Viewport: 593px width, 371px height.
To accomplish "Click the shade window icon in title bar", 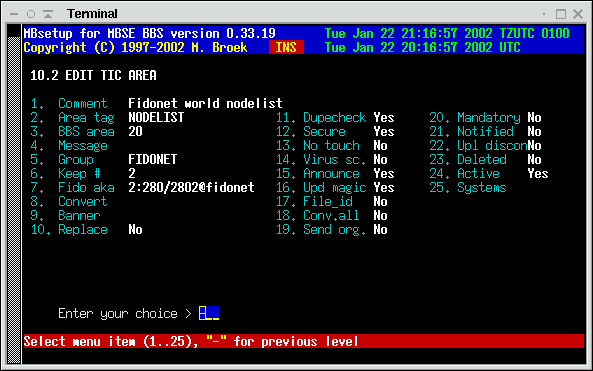I will (x=48, y=14).
